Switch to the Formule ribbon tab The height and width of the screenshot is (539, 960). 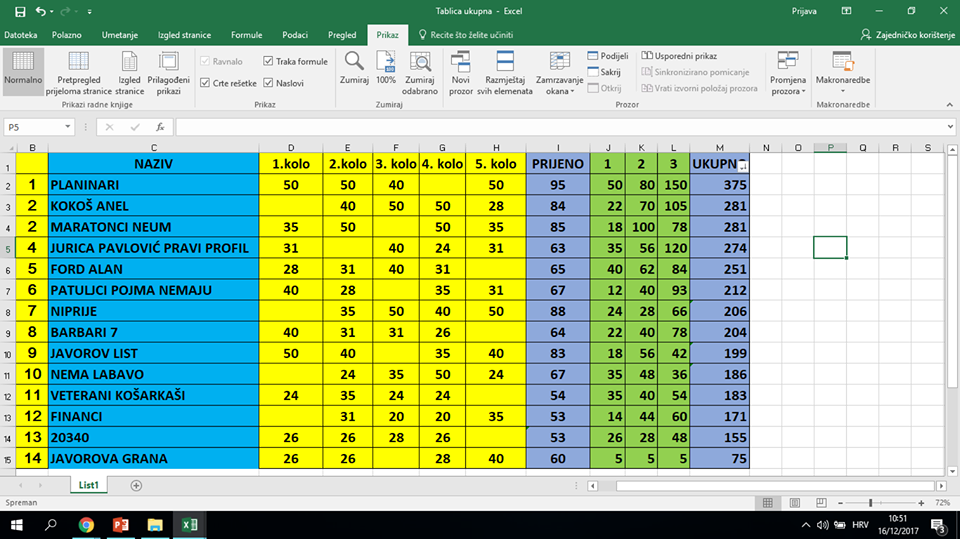[x=246, y=35]
